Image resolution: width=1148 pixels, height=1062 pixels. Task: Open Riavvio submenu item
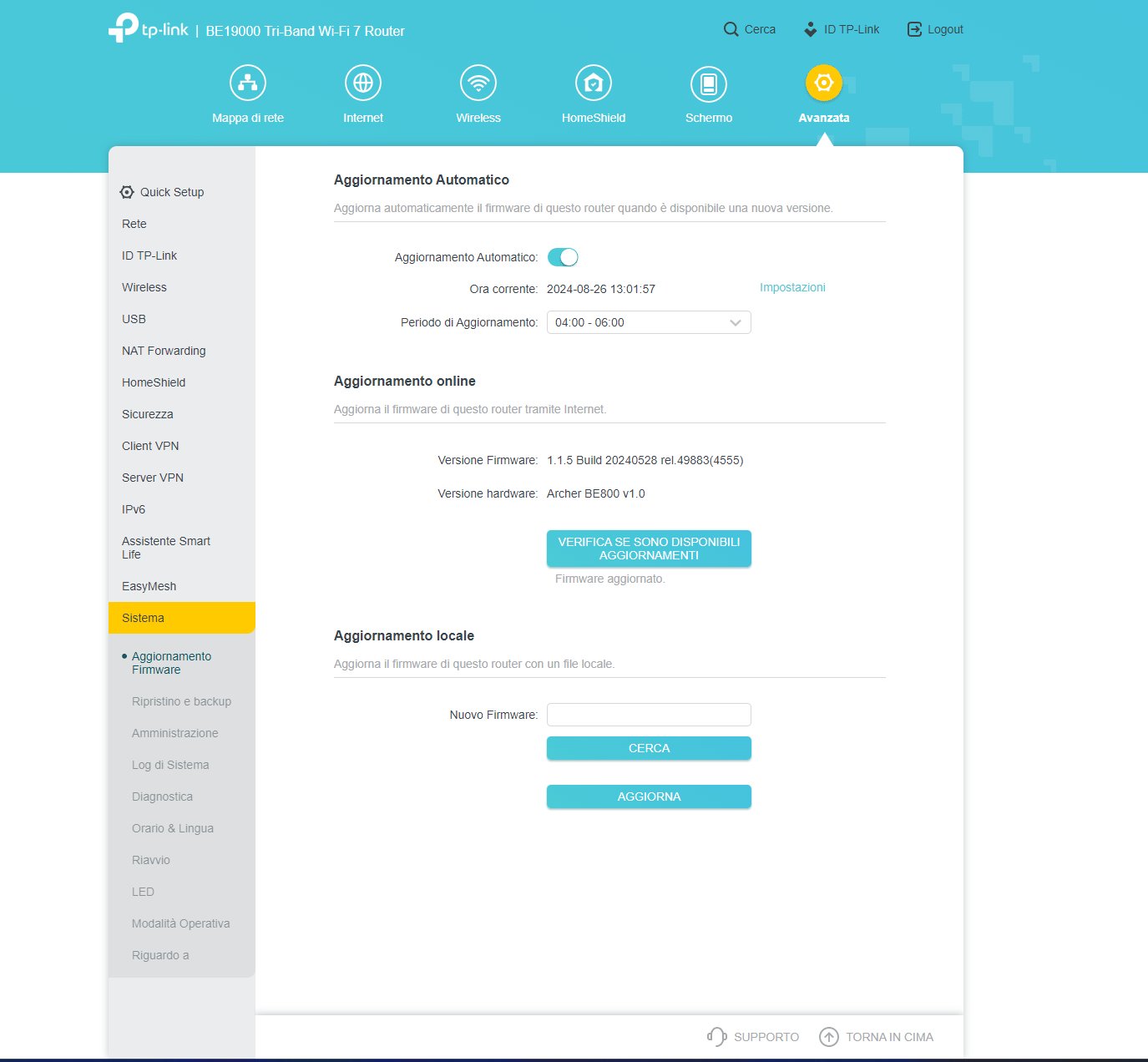151,860
